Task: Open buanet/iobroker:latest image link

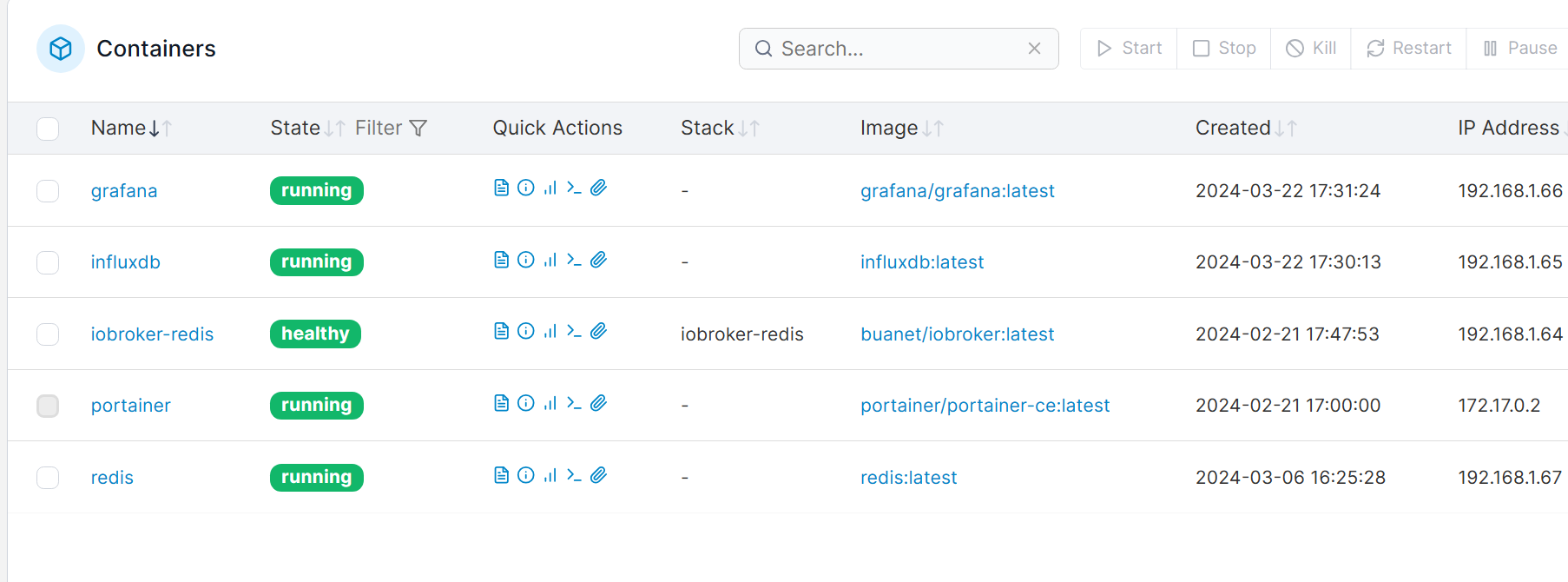Action: click(958, 334)
